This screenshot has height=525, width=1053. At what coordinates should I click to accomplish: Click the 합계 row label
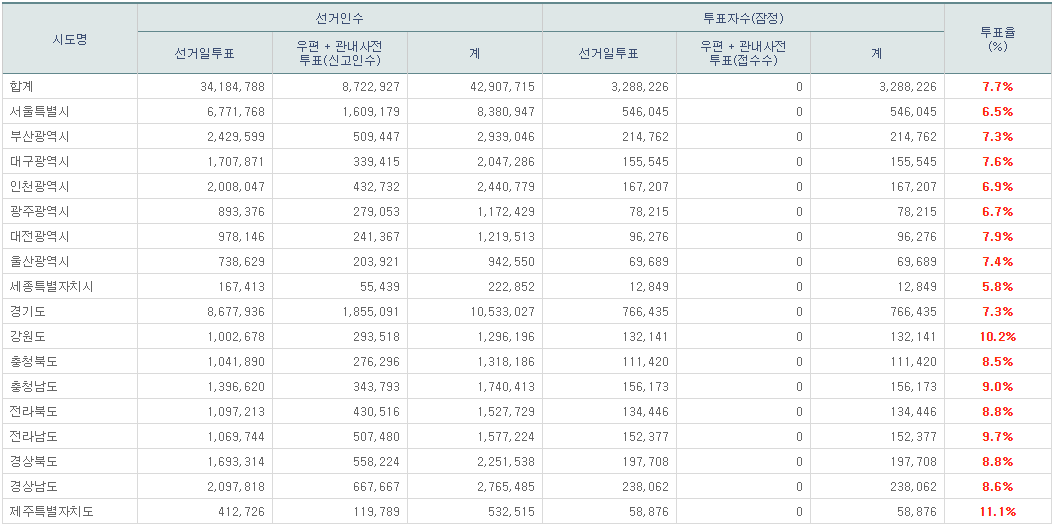pyautogui.click(x=22, y=87)
